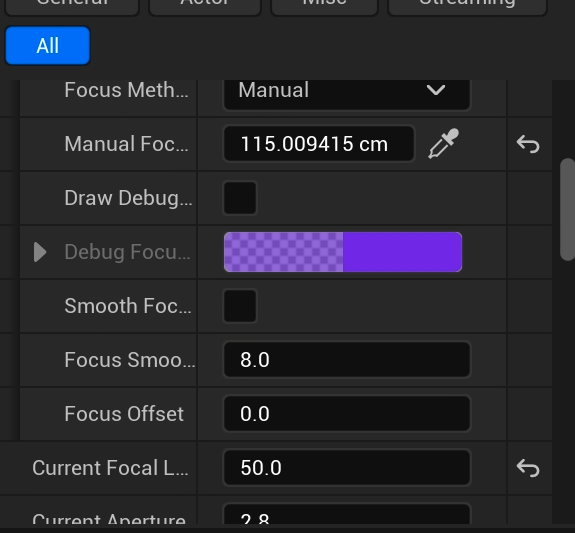Pick focus distance with eyedropper icon
The width and height of the screenshot is (575, 533).
pos(444,143)
